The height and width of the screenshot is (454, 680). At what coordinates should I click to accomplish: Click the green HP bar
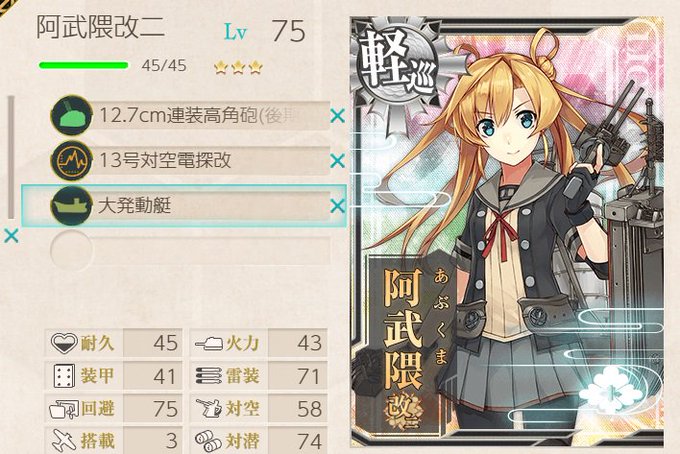click(x=84, y=65)
